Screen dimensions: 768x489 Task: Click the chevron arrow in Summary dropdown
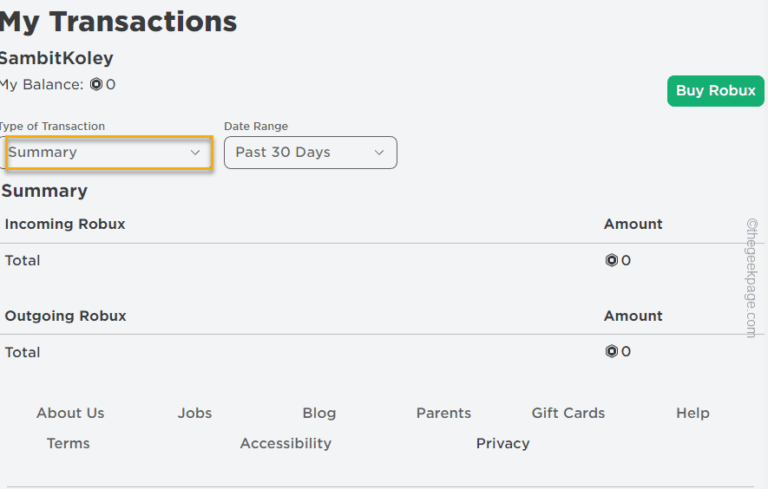point(196,152)
